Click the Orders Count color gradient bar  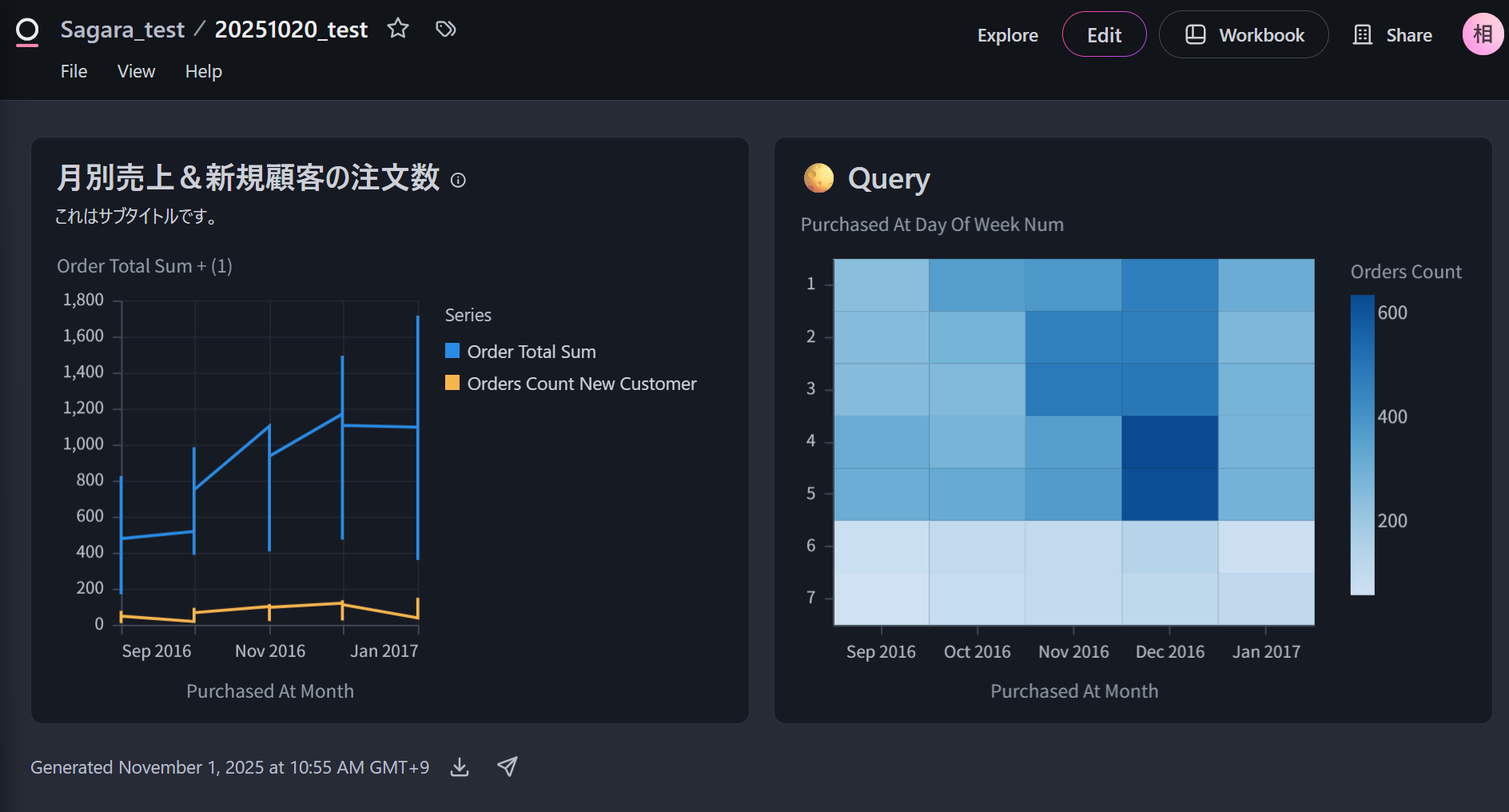coord(1362,444)
